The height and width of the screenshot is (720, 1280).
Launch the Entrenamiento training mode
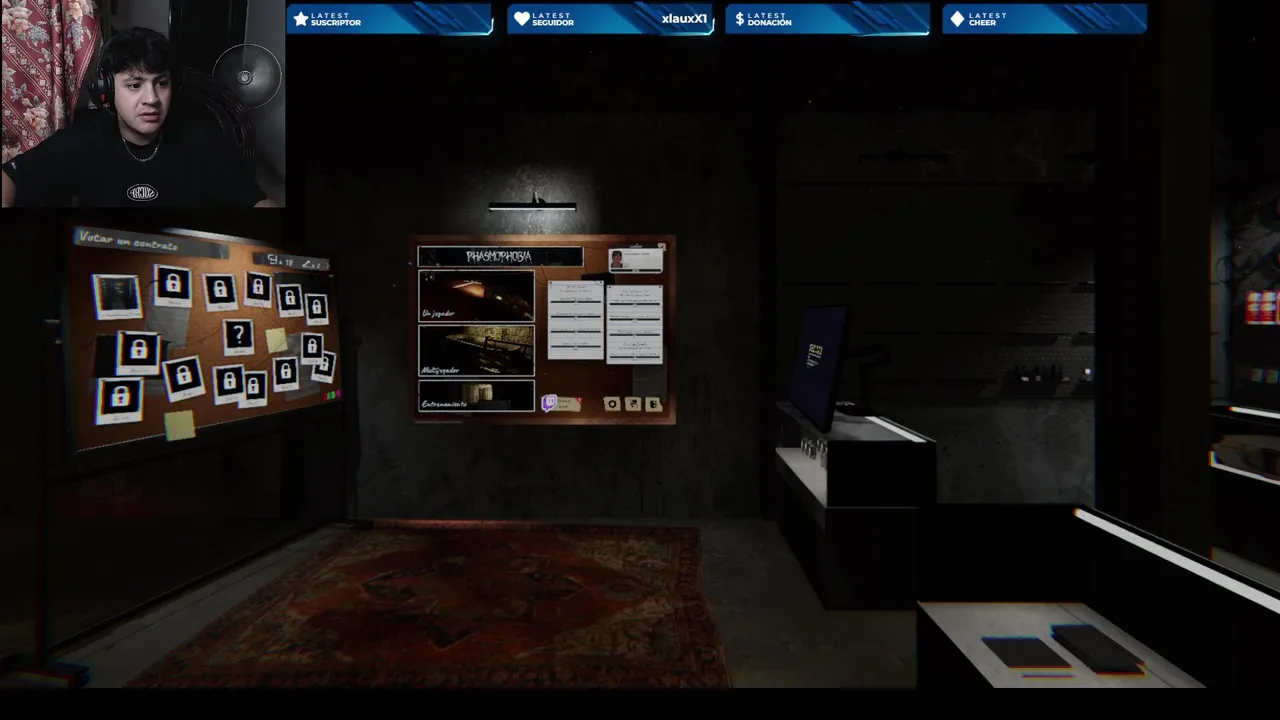(x=476, y=395)
